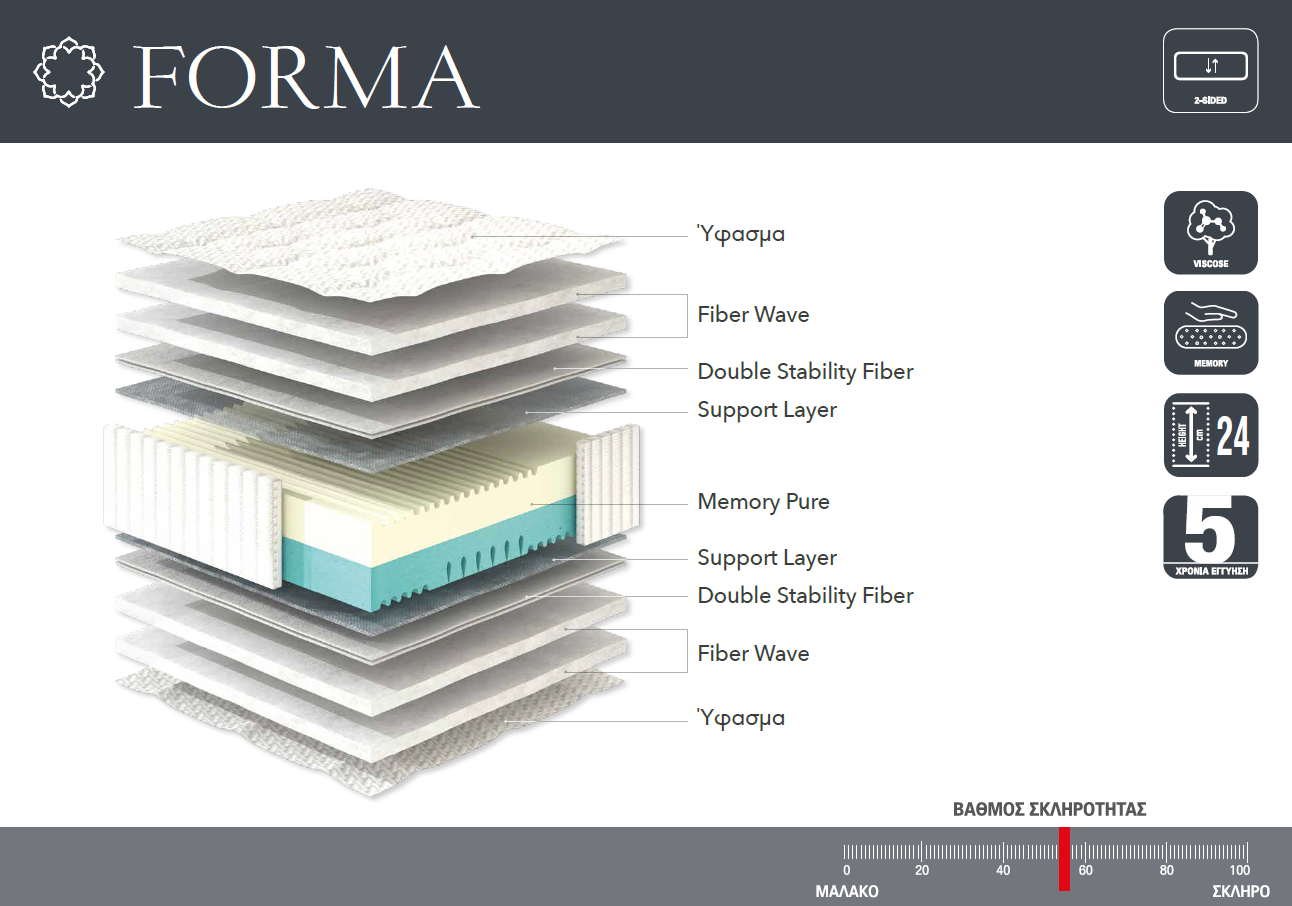Click the flower logo beside FORMA
This screenshot has height=906, width=1292.
point(69,72)
